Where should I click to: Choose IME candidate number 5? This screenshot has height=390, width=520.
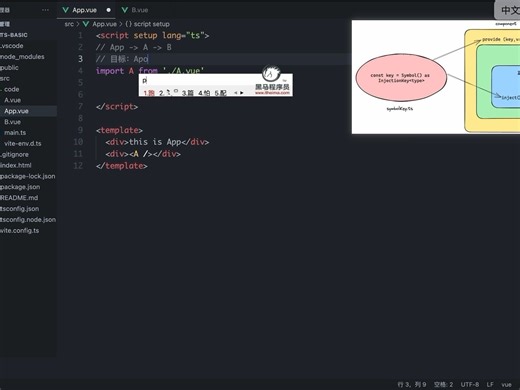click(221, 93)
